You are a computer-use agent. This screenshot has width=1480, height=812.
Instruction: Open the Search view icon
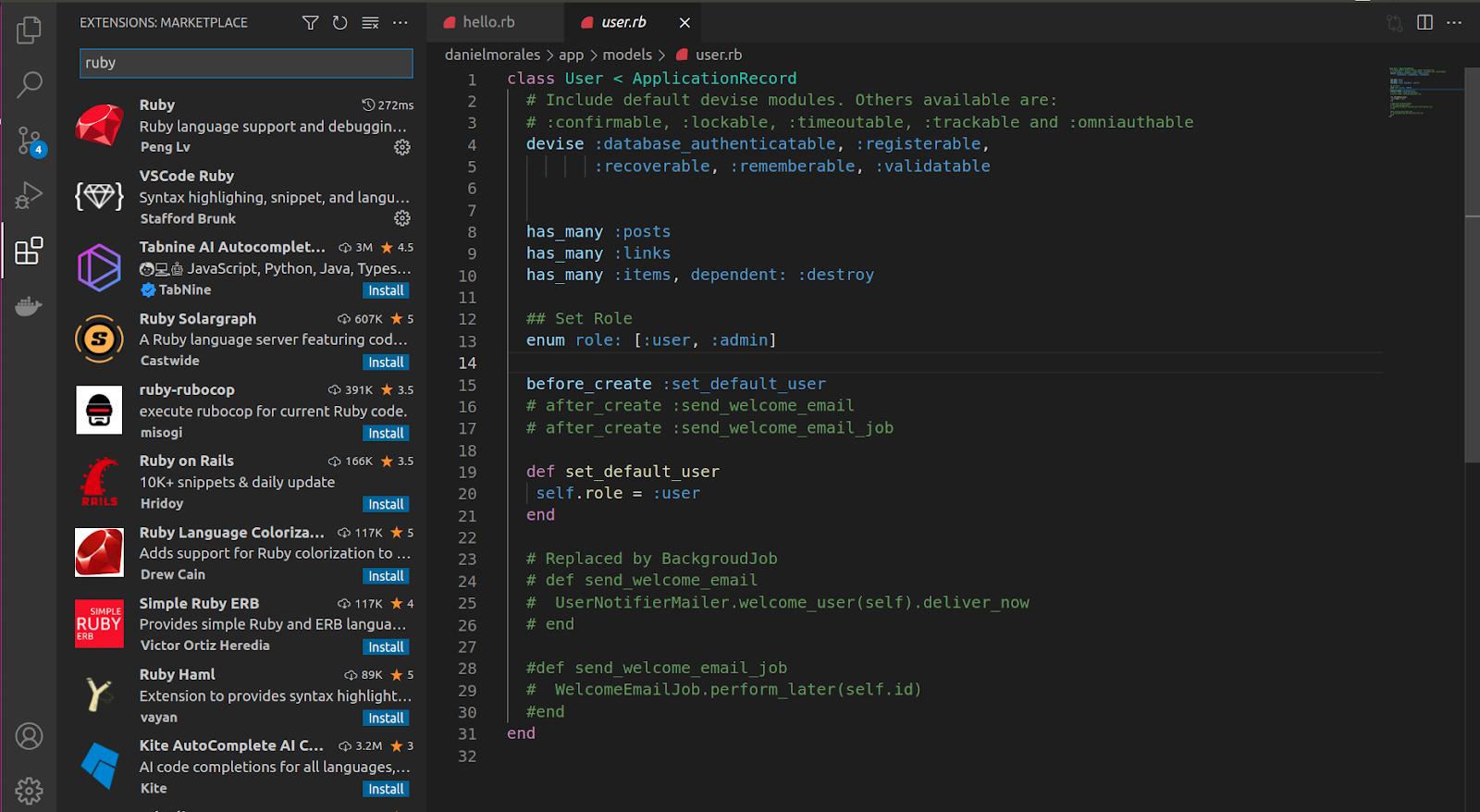tap(29, 85)
